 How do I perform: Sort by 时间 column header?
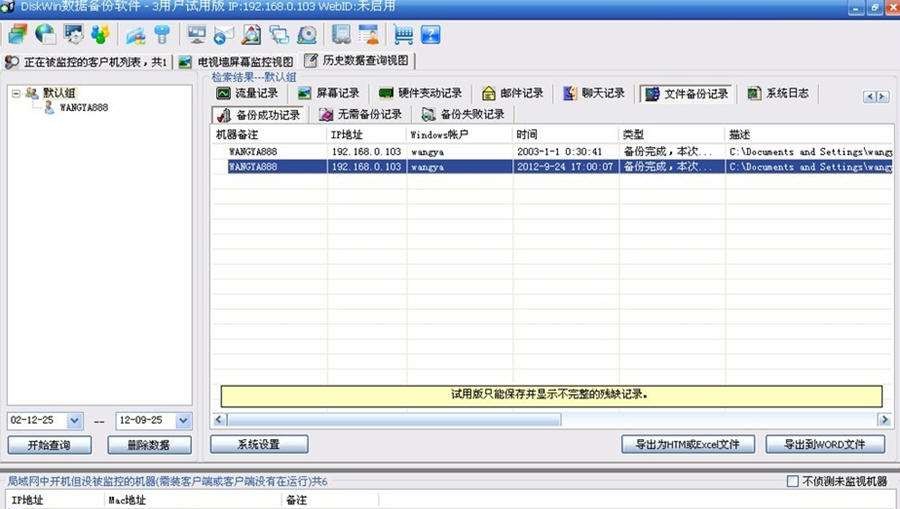(x=565, y=135)
